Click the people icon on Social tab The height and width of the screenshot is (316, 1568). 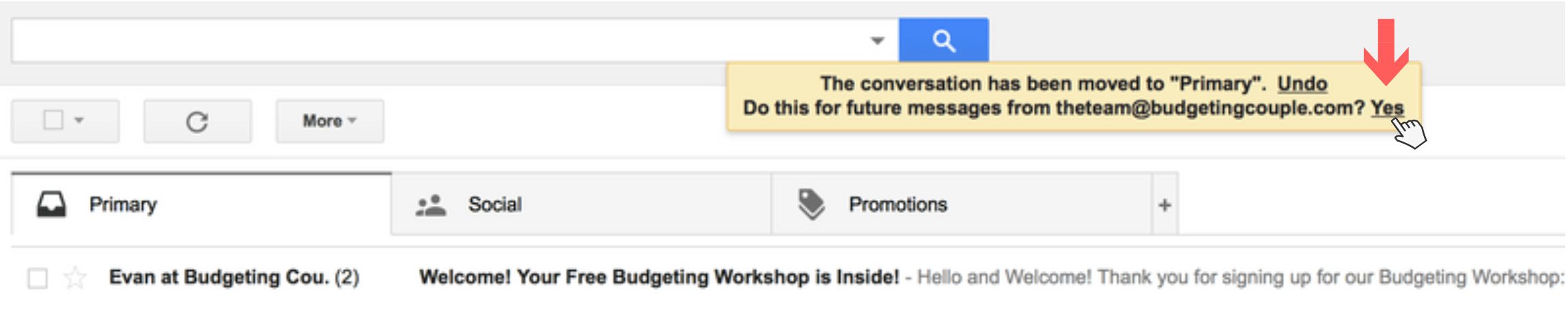click(431, 205)
